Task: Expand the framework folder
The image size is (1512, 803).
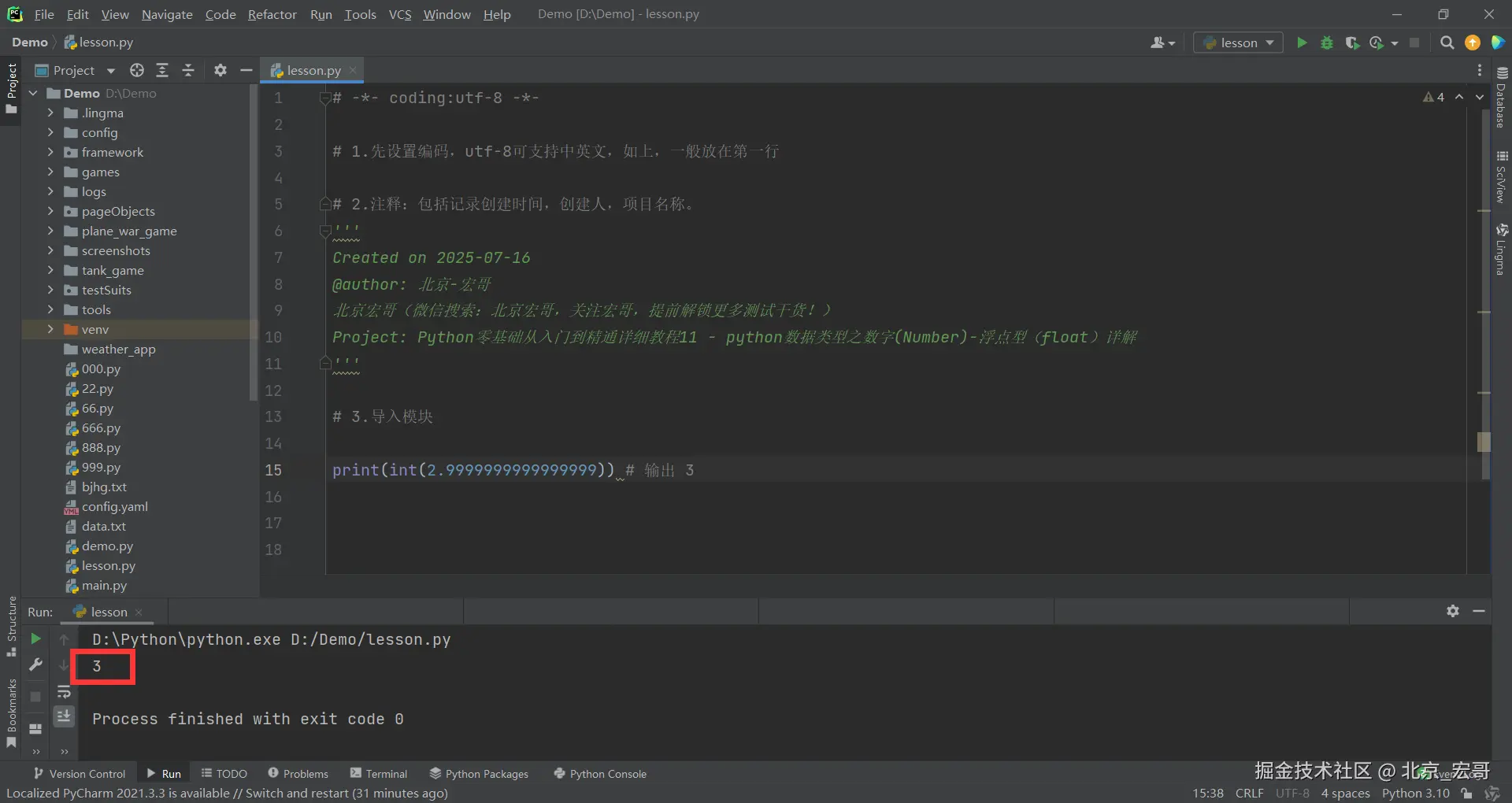Action: (x=50, y=152)
